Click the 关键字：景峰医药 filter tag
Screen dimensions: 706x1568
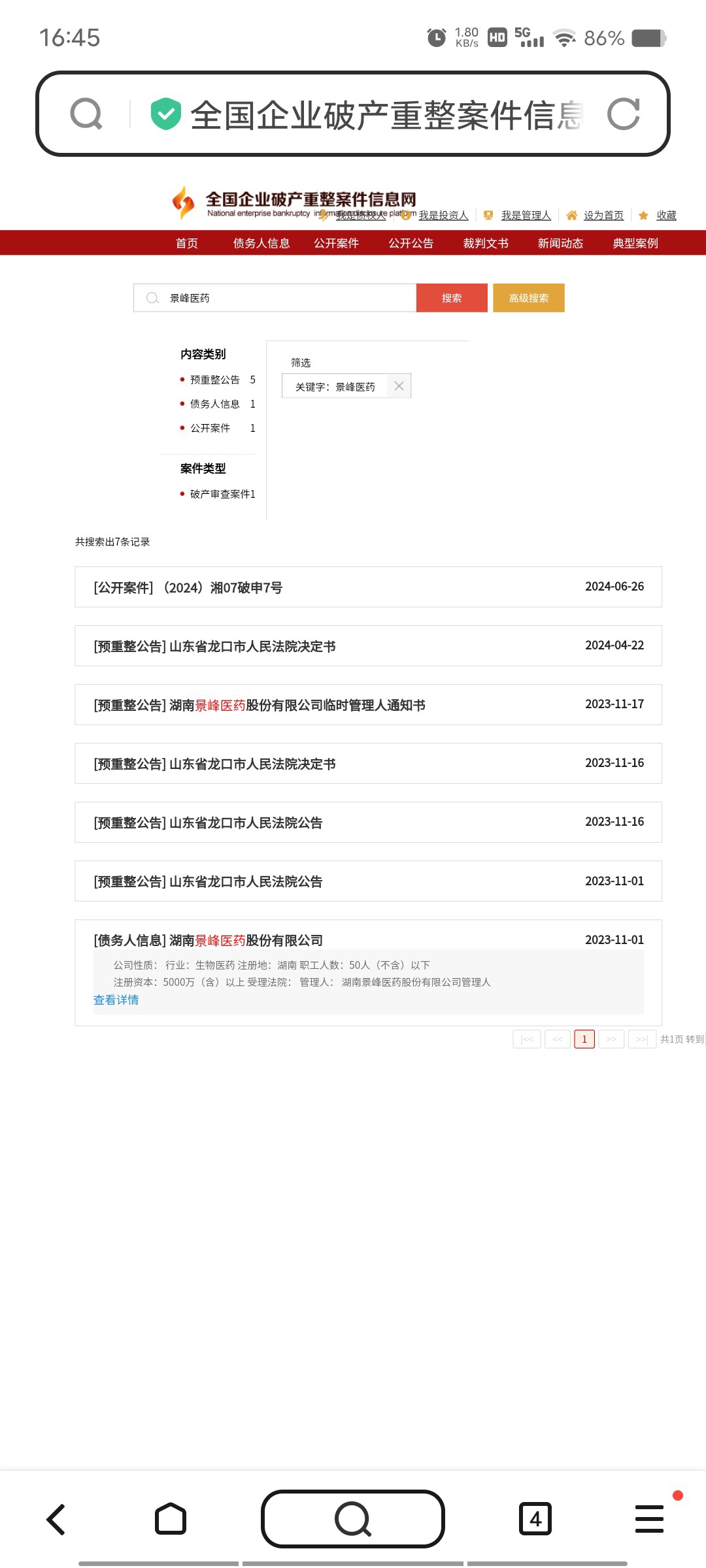click(346, 386)
